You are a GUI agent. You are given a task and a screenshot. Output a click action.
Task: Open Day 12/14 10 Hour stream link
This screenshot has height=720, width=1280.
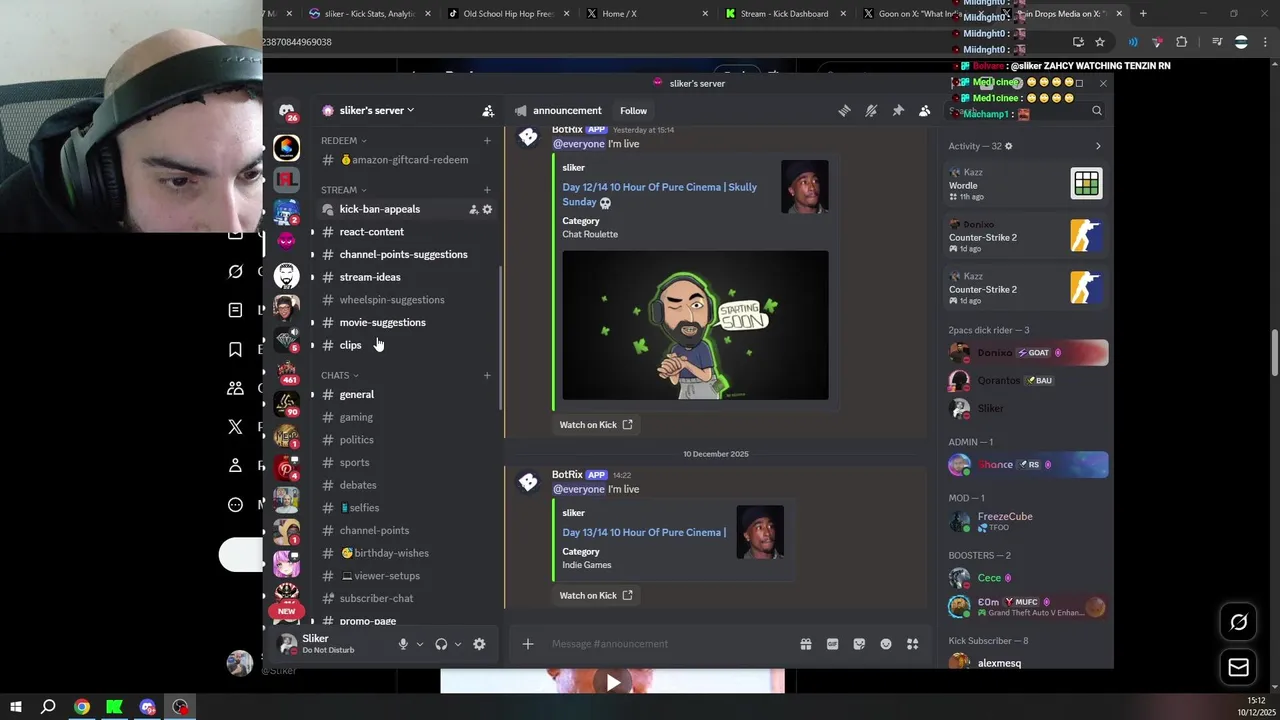(659, 194)
